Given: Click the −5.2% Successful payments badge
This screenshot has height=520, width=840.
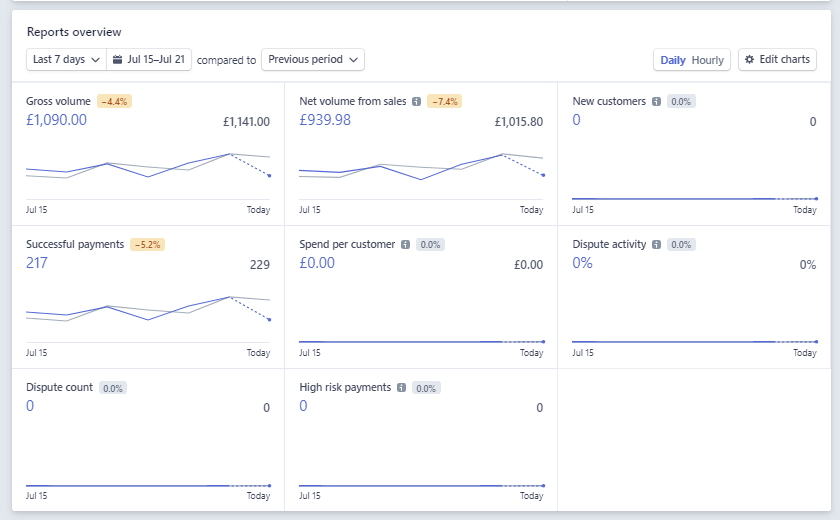Looking at the screenshot, I should (147, 245).
